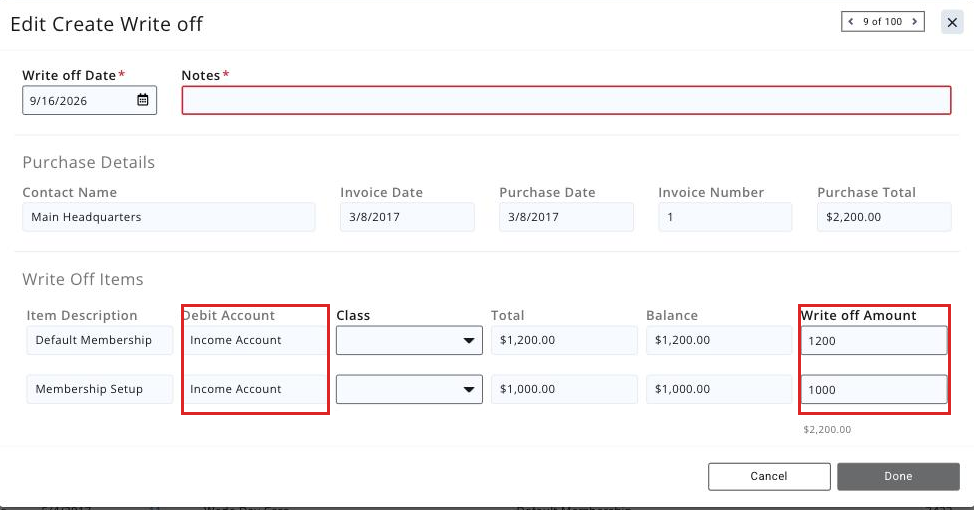Viewport: 974px width, 510px height.
Task: Click the Balance $1,000.00 field
Action: pyautogui.click(x=719, y=389)
